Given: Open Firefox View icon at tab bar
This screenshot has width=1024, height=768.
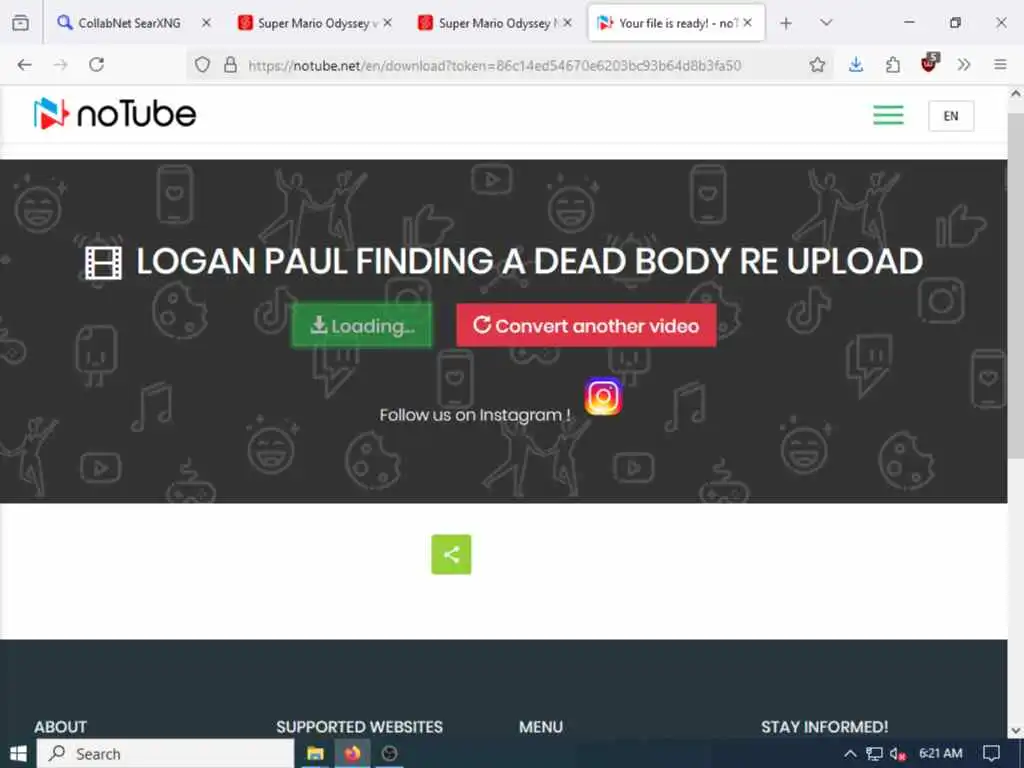Looking at the screenshot, I should click(x=21, y=23).
